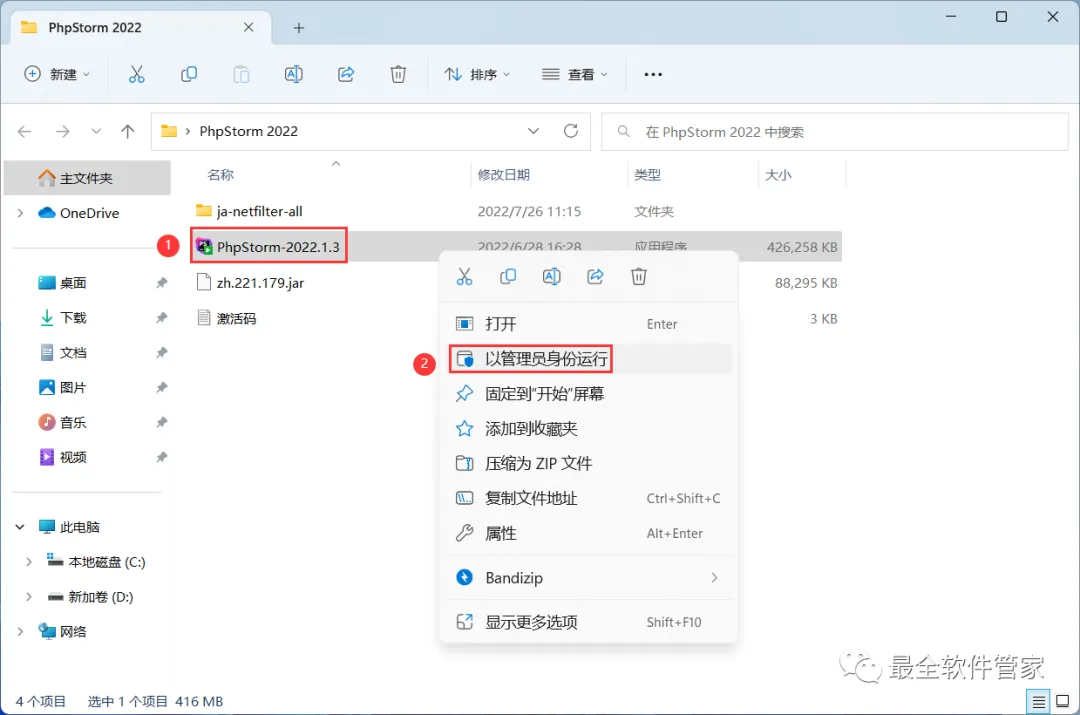Switch to large thumbnails view icon in status bar
This screenshot has height=715, width=1080.
coord(1063,702)
